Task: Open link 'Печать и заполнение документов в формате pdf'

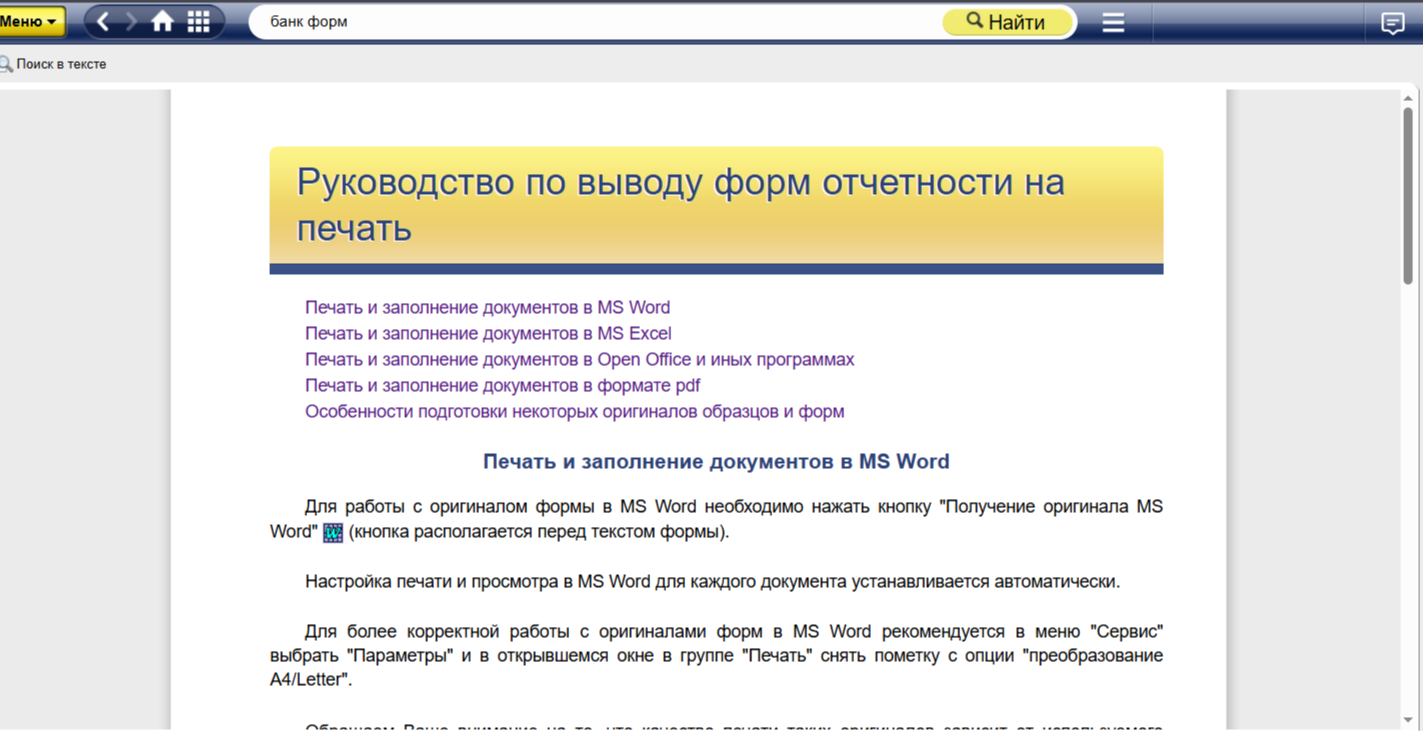Action: tap(502, 385)
